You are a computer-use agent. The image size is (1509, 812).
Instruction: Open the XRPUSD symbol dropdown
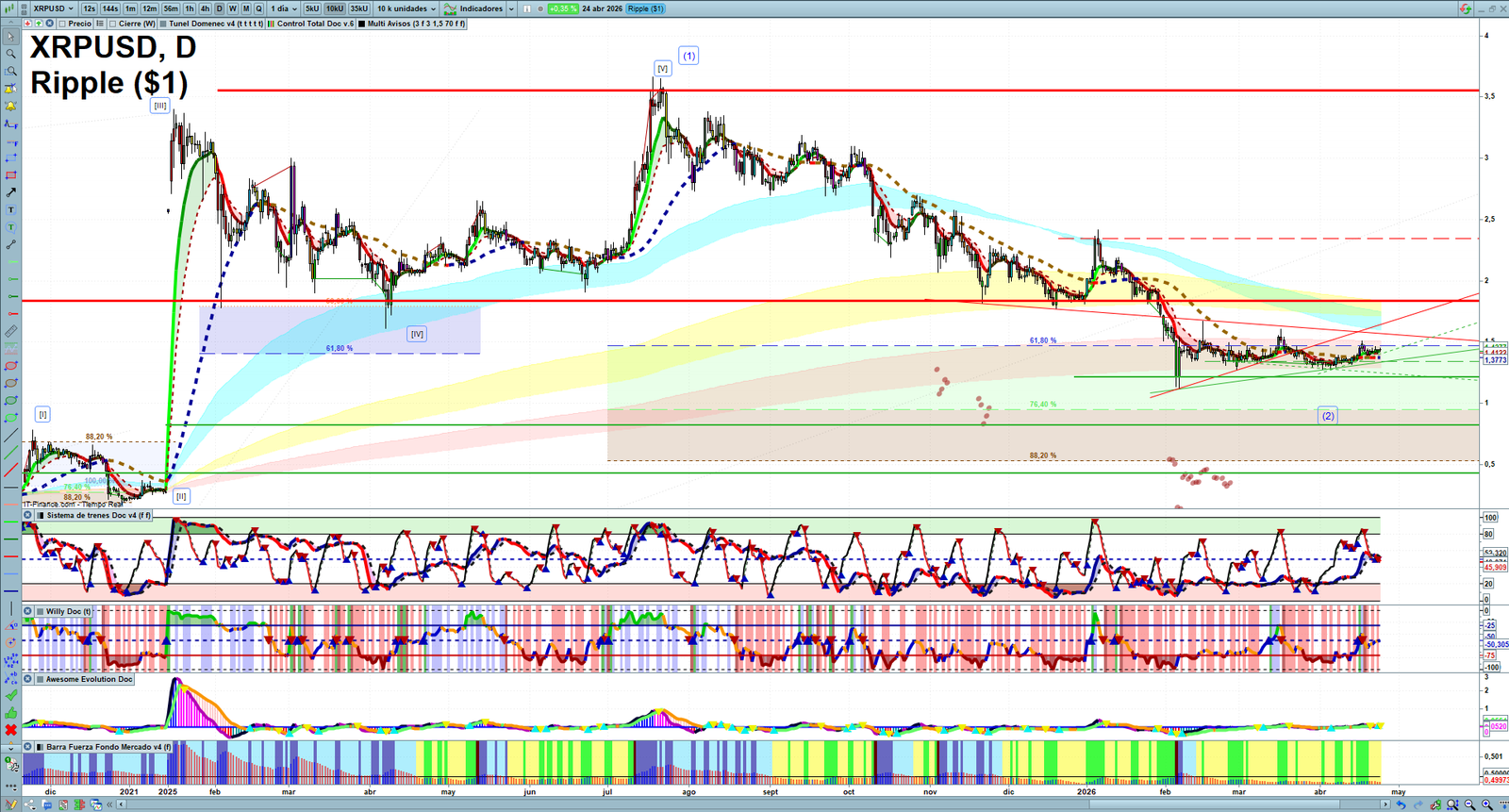coord(54,8)
